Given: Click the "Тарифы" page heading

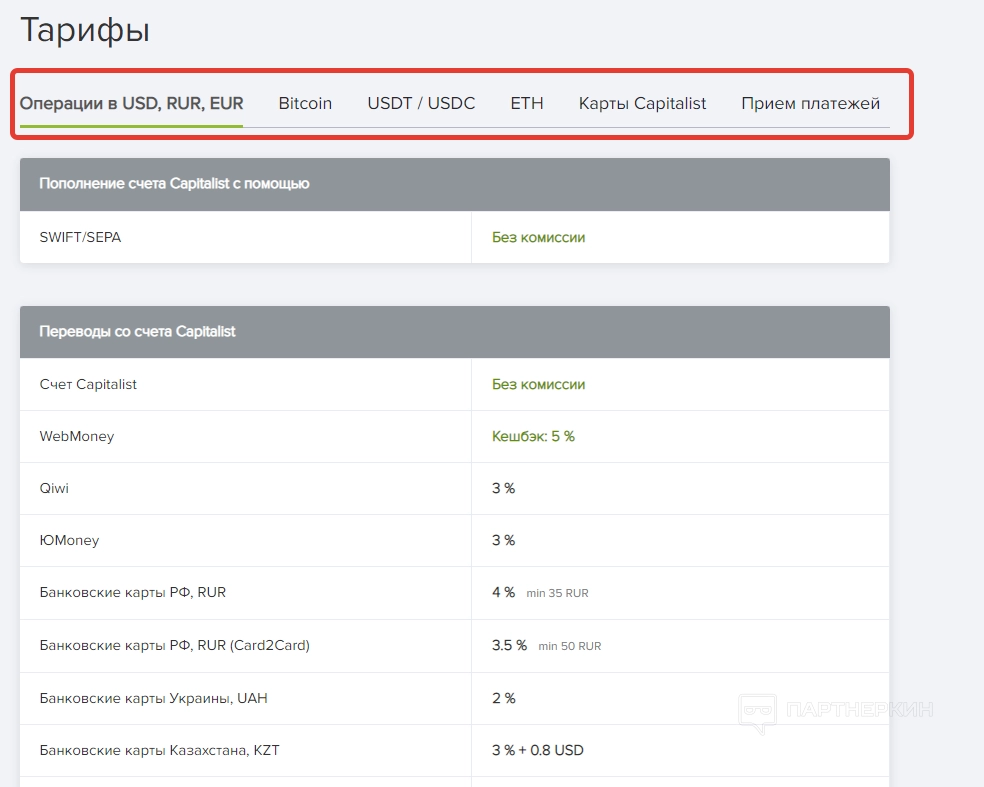Looking at the screenshot, I should pyautogui.click(x=85, y=30).
